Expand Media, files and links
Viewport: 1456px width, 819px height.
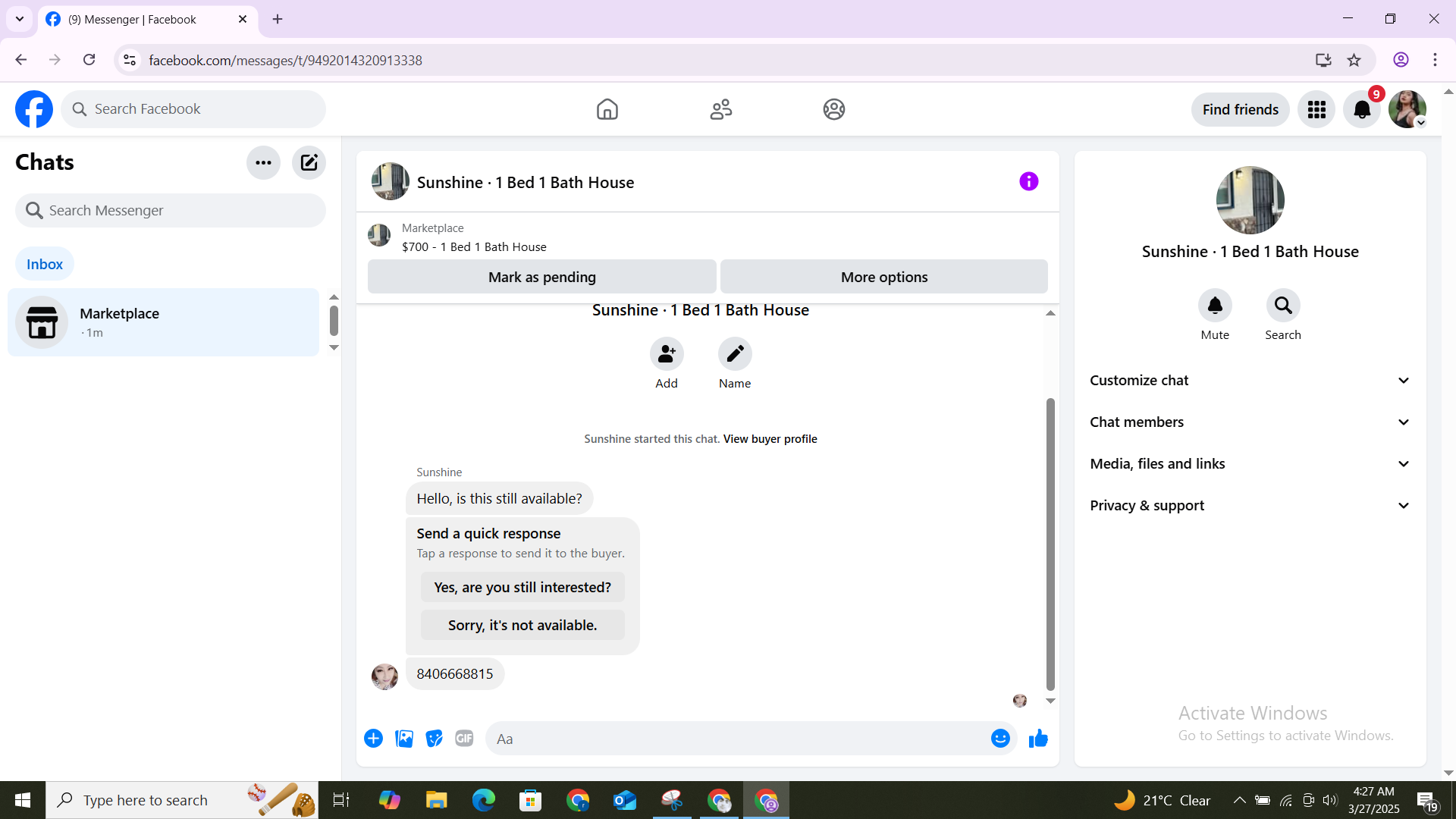pos(1250,464)
